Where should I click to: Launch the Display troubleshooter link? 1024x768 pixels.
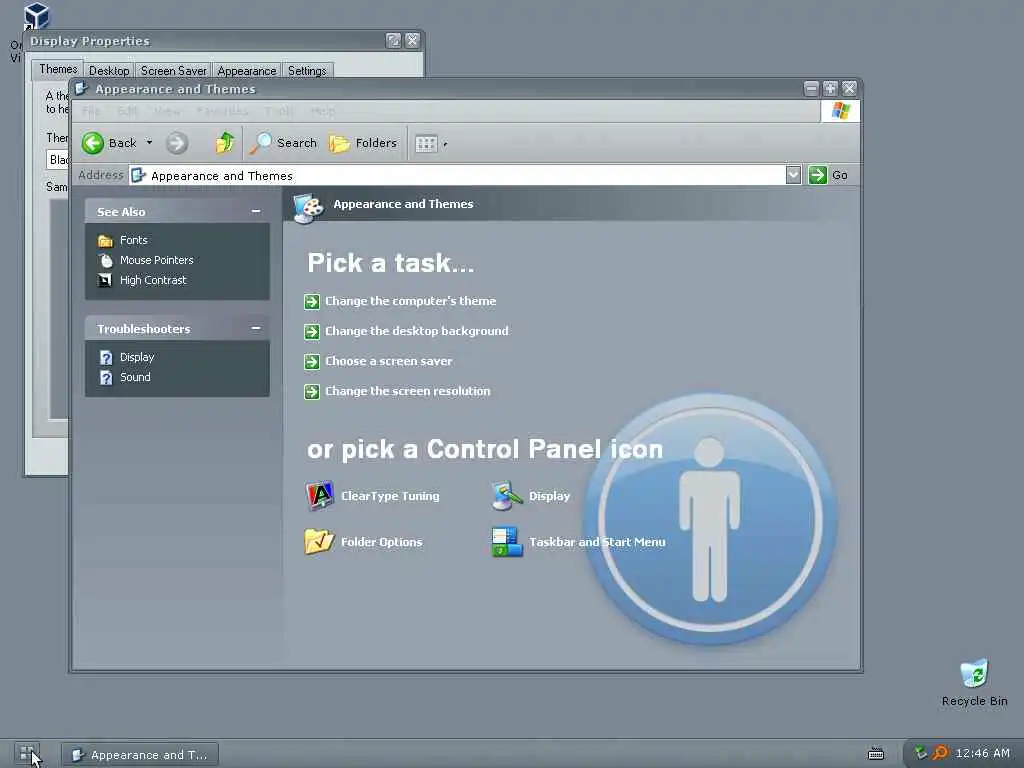pos(137,357)
